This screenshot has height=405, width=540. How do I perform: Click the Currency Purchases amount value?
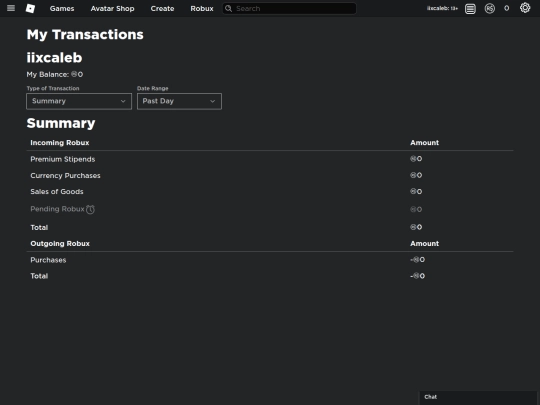pyautogui.click(x=416, y=175)
